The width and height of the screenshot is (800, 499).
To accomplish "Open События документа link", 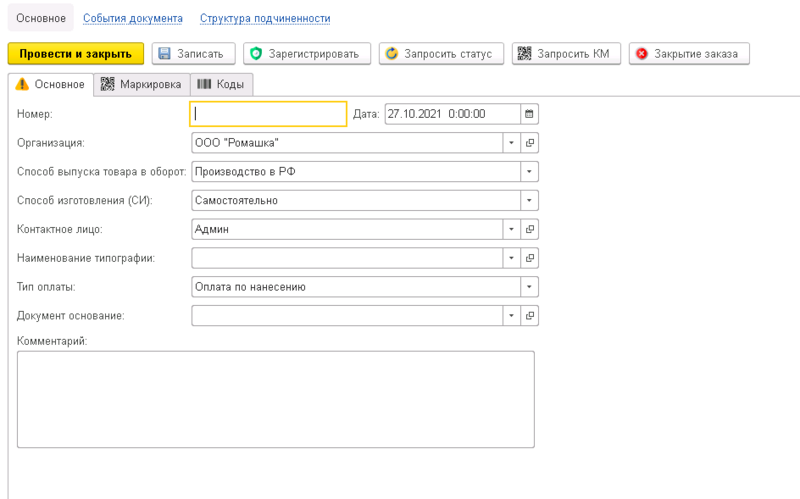I will [x=133, y=18].
